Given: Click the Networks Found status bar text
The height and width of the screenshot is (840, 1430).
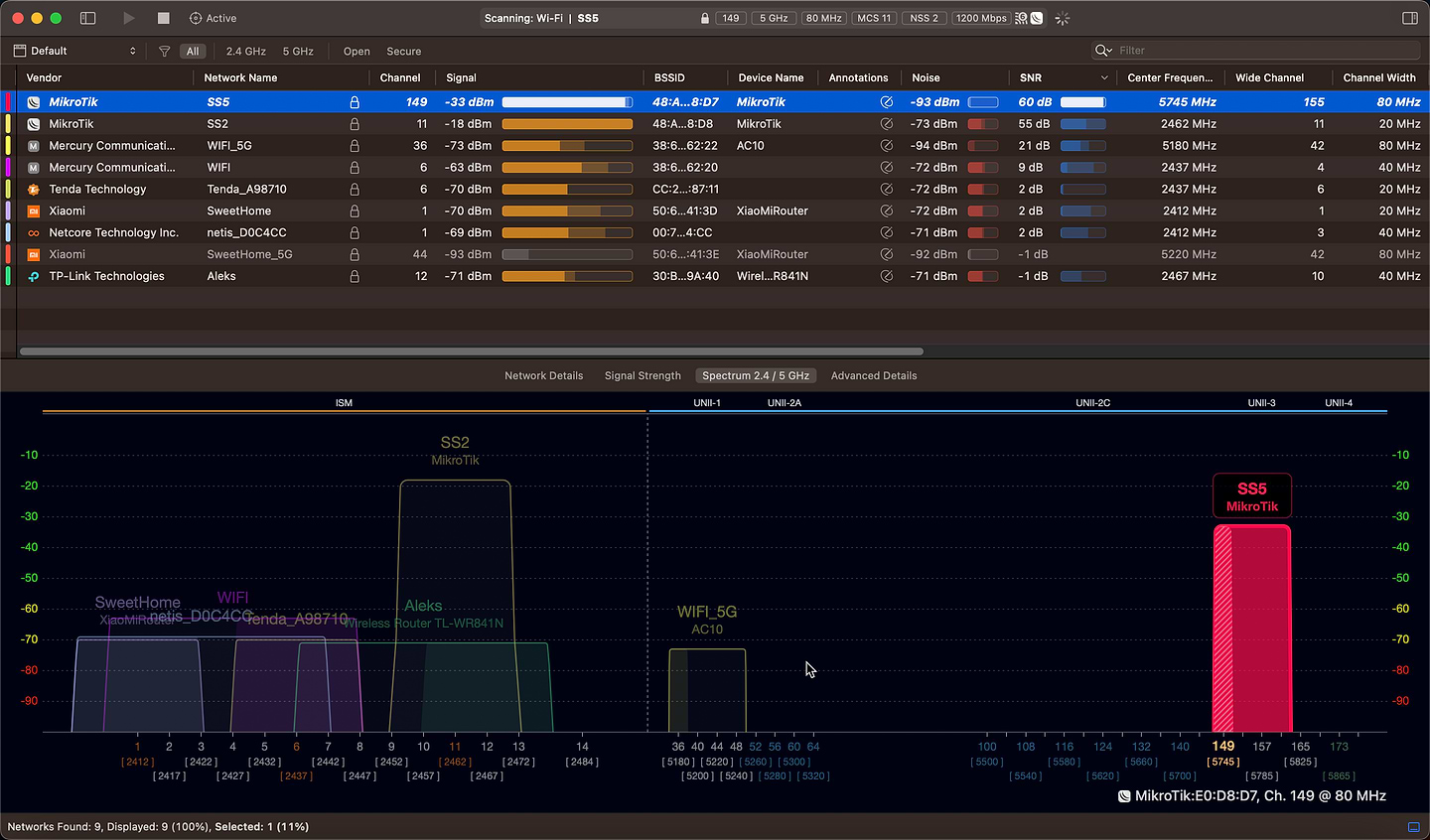Looking at the screenshot, I should coord(158,826).
